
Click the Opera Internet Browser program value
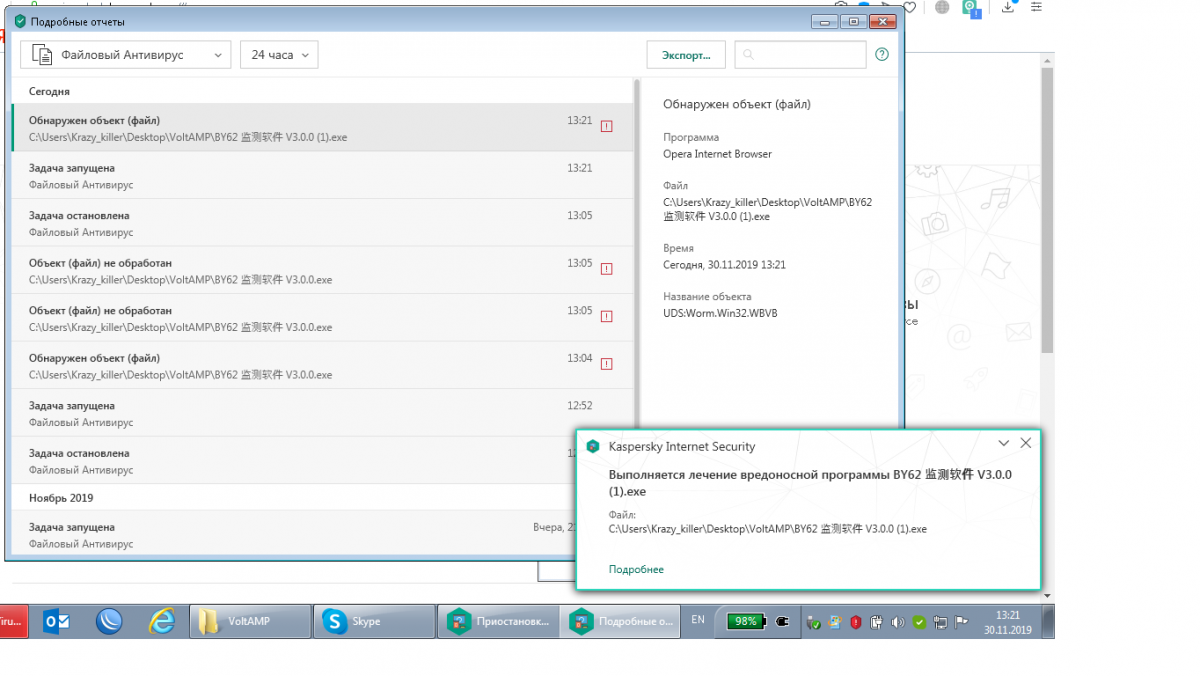point(717,154)
